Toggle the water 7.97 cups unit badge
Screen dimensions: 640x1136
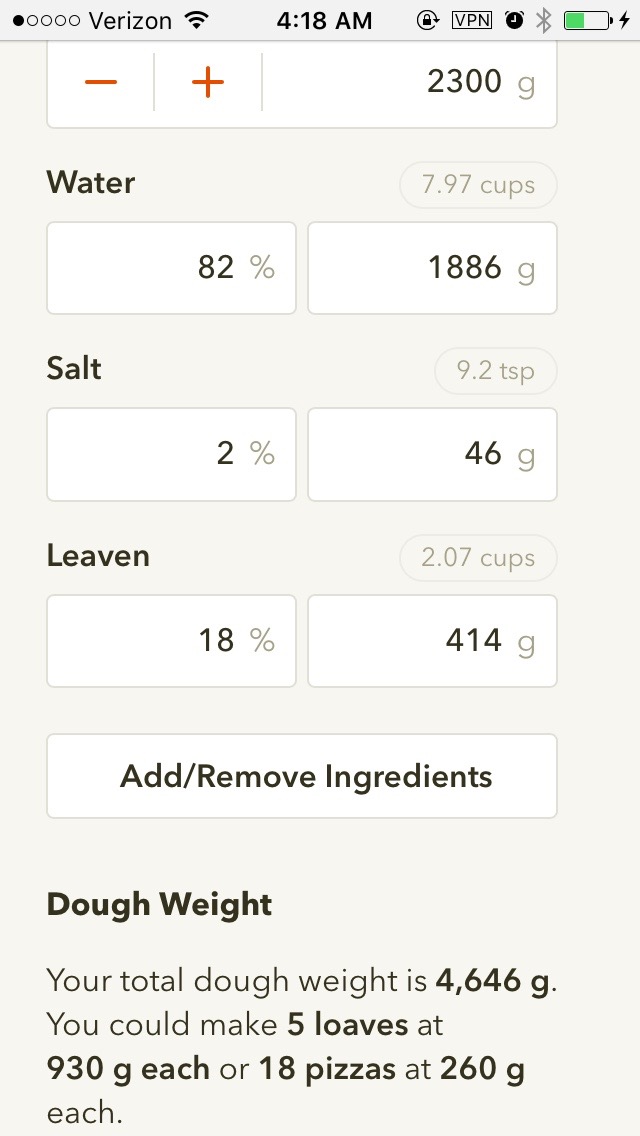point(478,185)
